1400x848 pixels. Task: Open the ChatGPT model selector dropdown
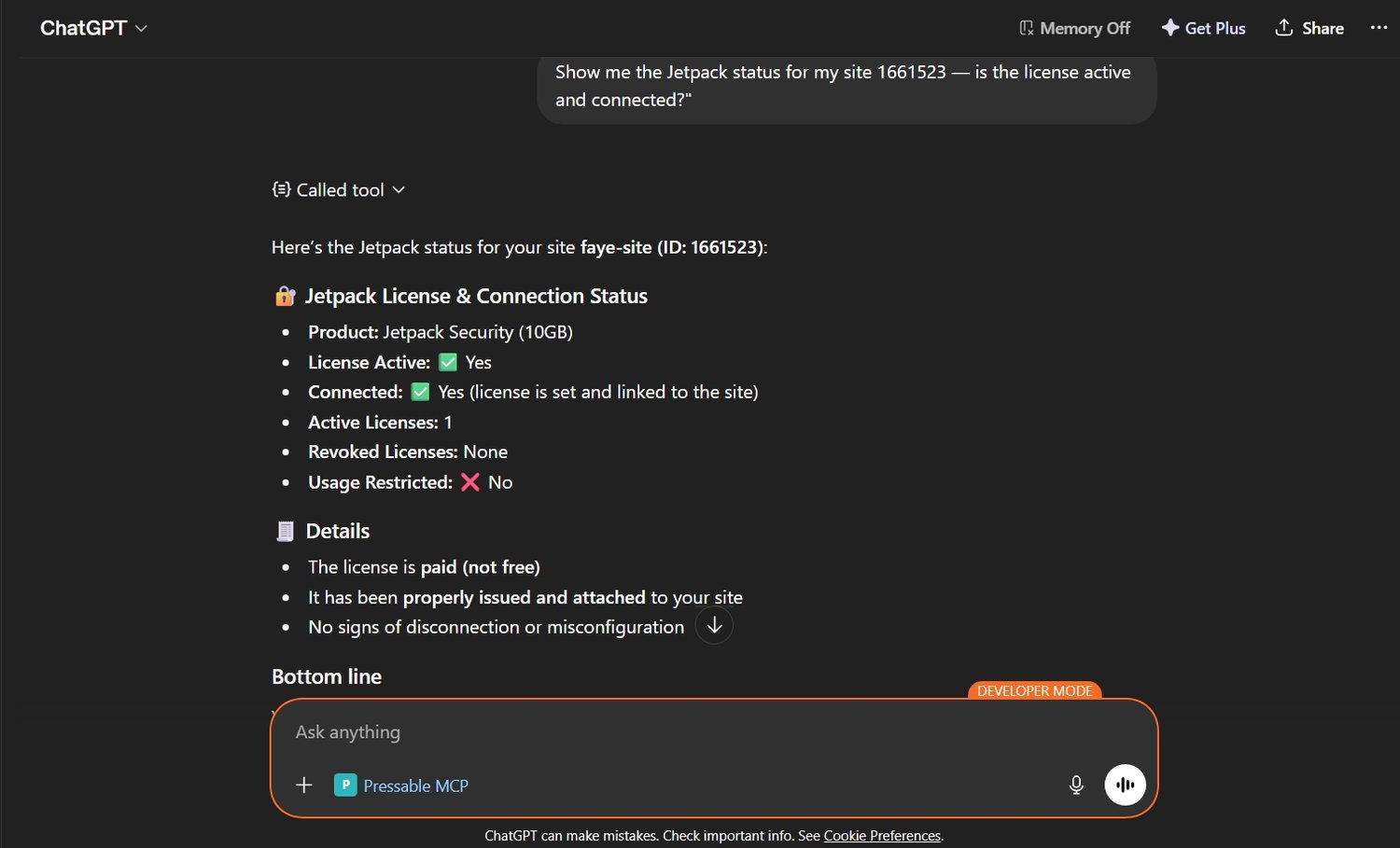[x=93, y=28]
